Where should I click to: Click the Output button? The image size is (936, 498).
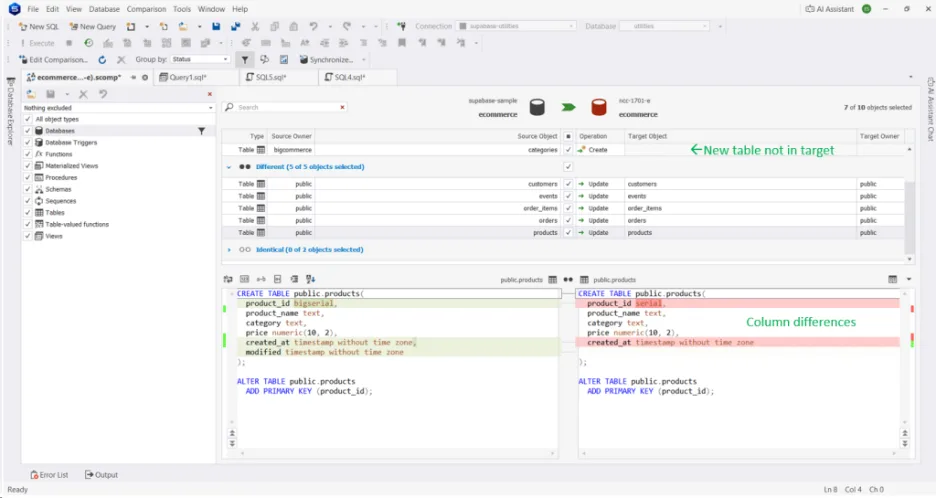click(101, 475)
